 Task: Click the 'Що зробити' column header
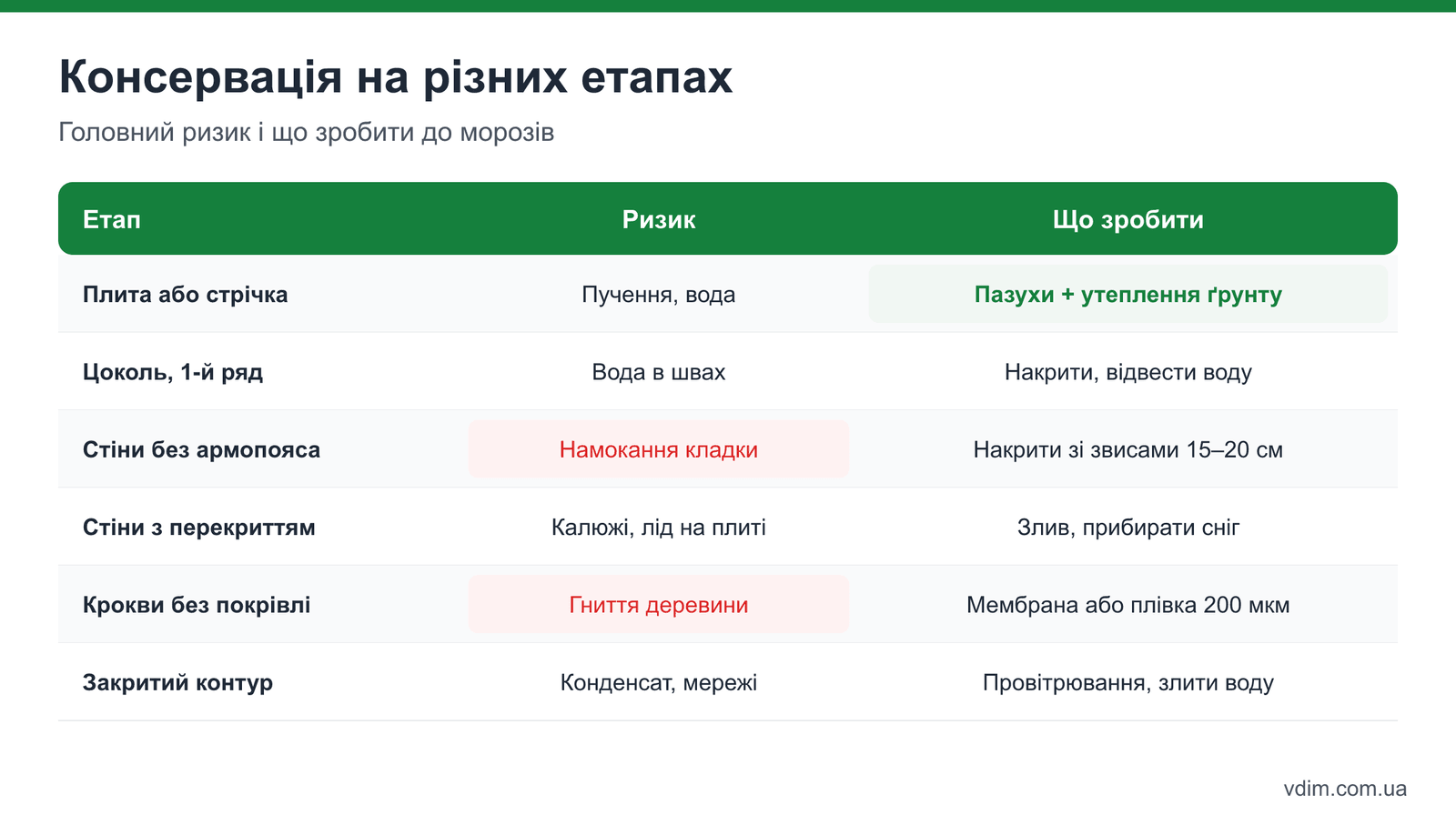[1128, 219]
